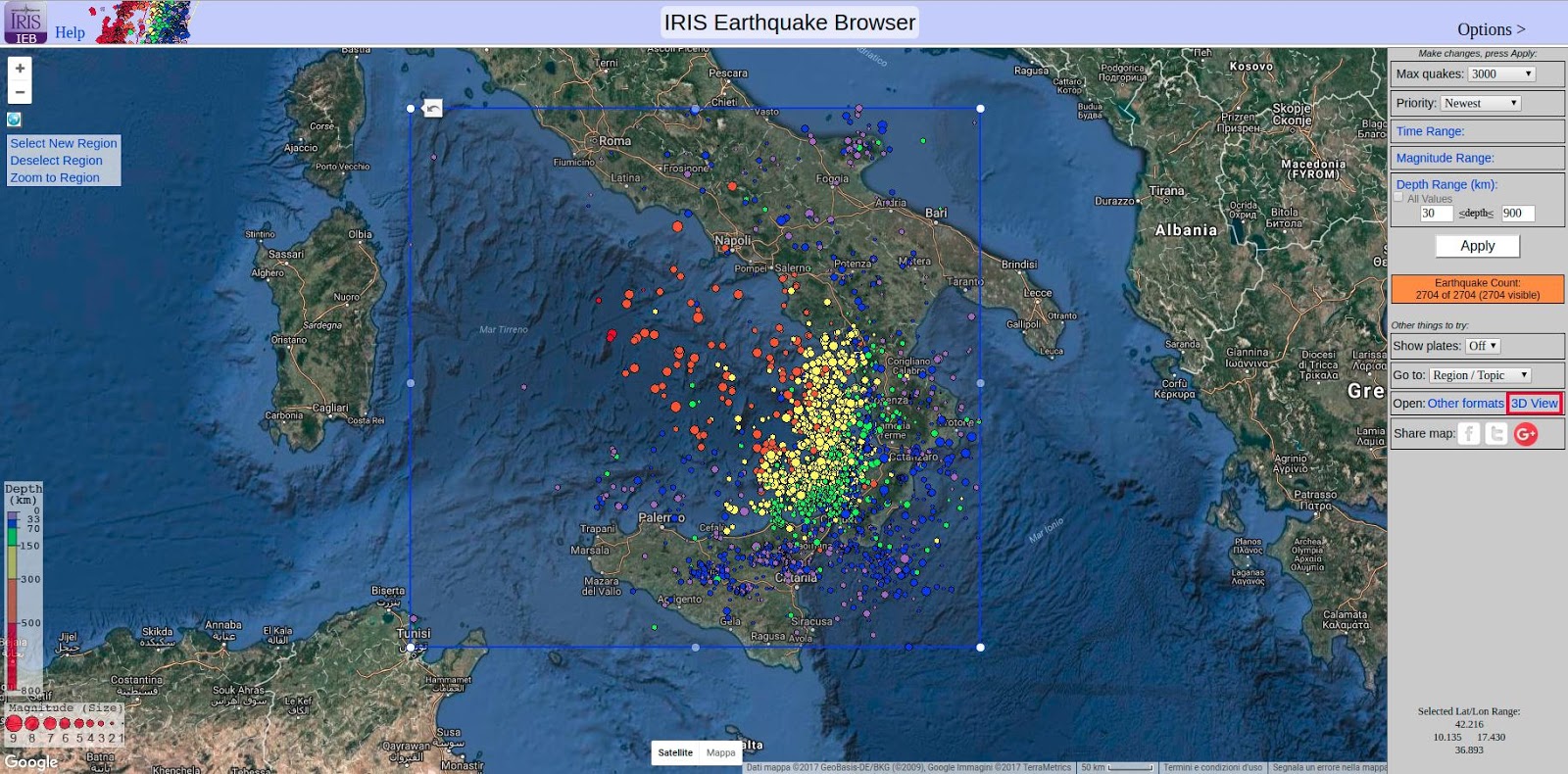The image size is (1568, 774).
Task: Zoom out the map with minus button
Action: coord(20,92)
